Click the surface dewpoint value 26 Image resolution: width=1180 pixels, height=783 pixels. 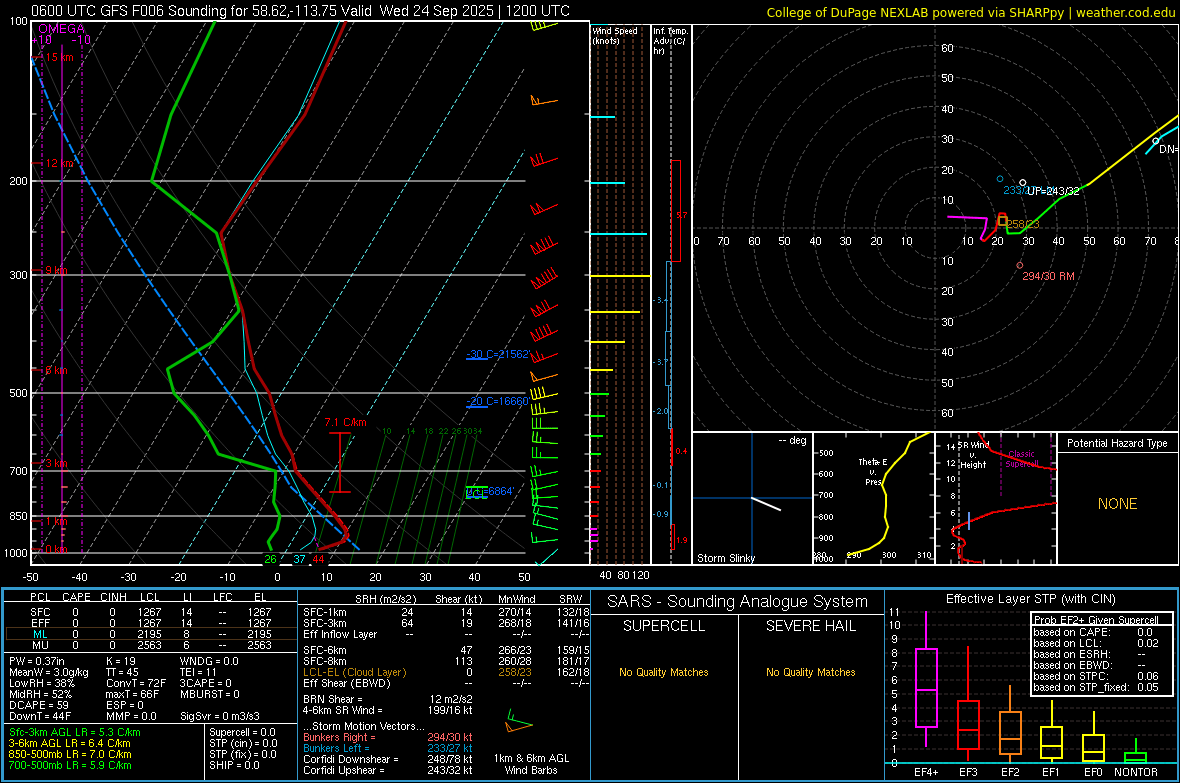pyautogui.click(x=270, y=559)
